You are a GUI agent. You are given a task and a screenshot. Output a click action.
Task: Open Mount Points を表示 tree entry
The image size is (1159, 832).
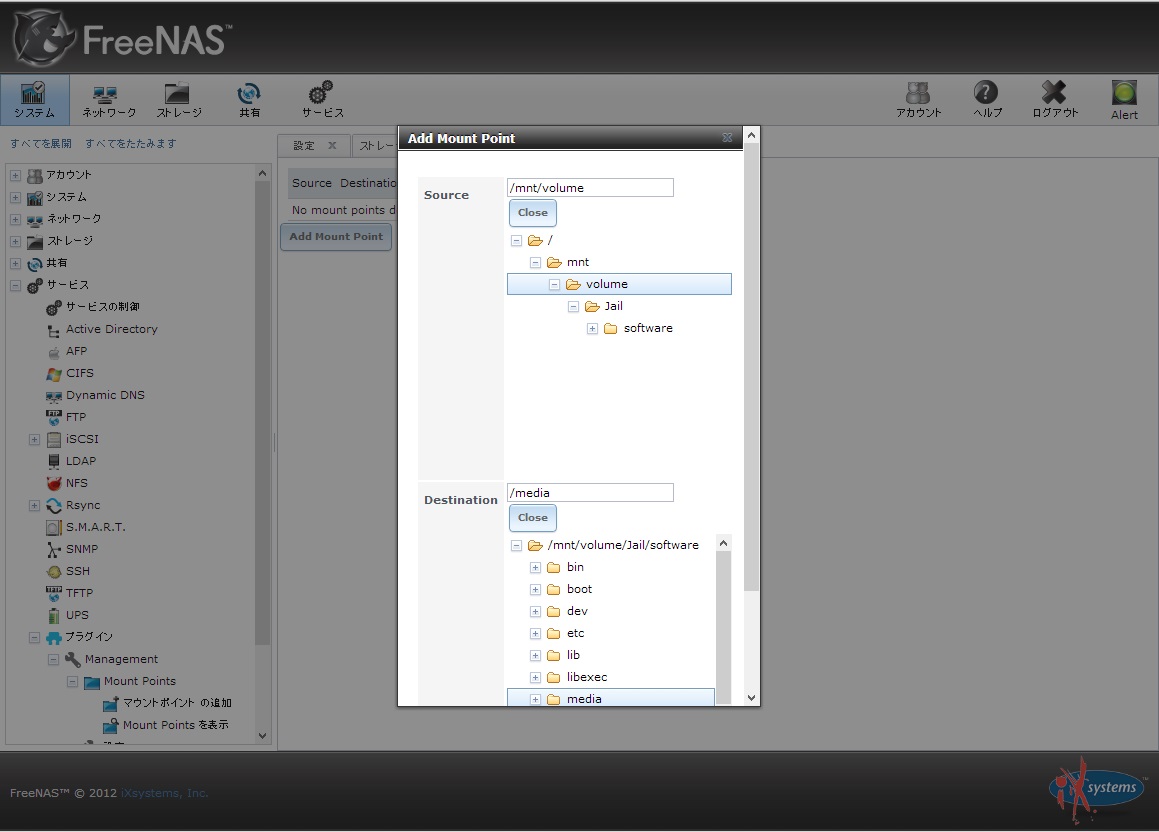click(x=175, y=725)
